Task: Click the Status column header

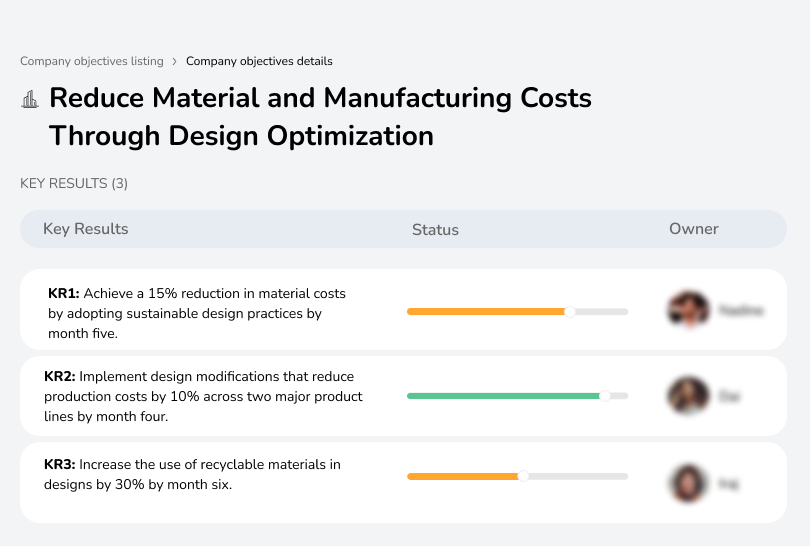Action: click(x=435, y=230)
